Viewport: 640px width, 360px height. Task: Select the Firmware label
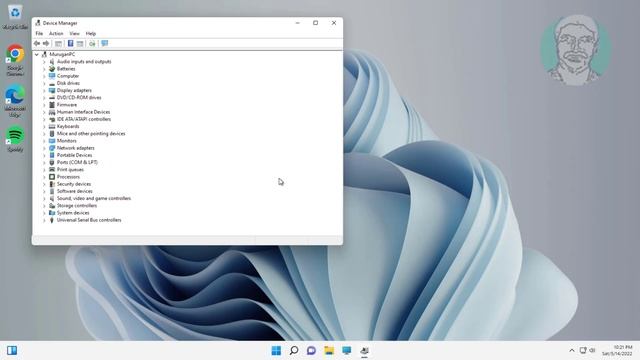[x=67, y=105]
